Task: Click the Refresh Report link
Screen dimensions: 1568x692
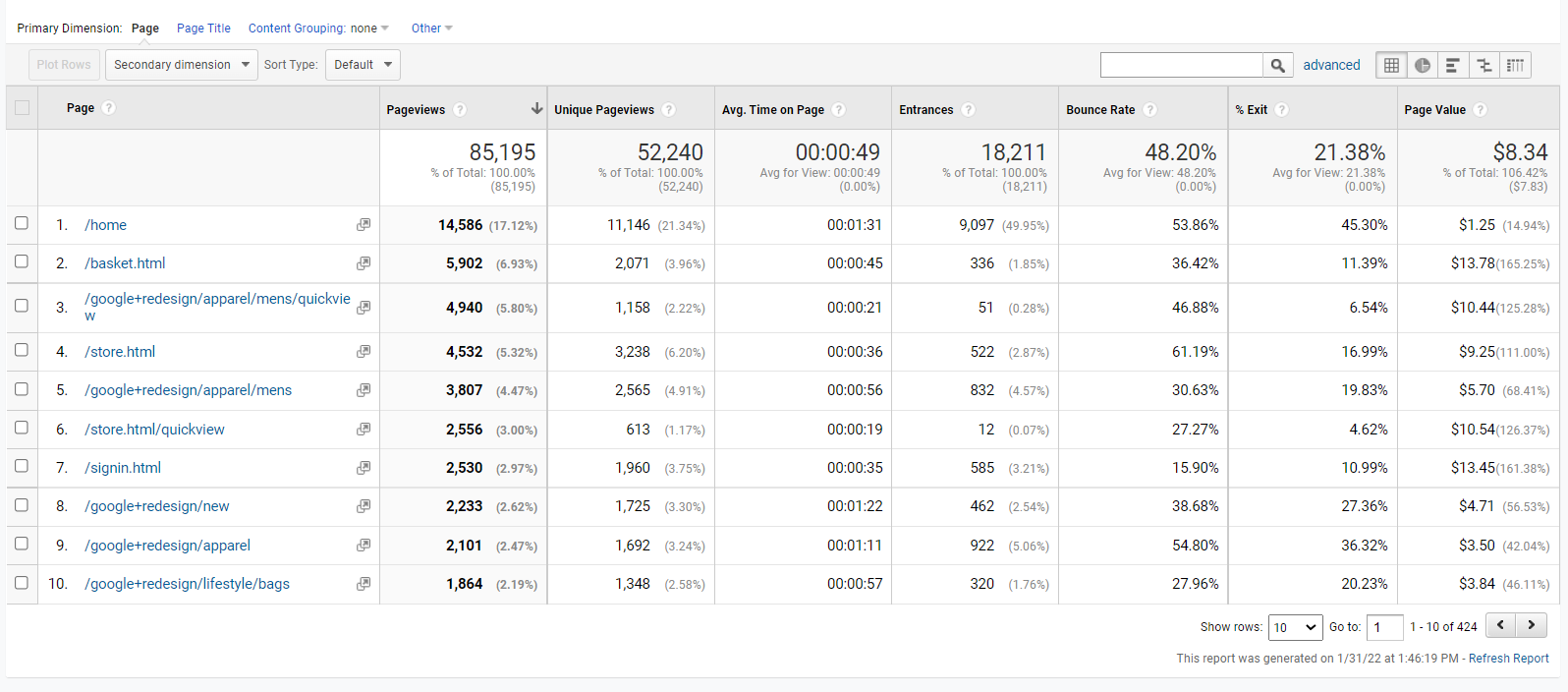Action: point(1508,659)
